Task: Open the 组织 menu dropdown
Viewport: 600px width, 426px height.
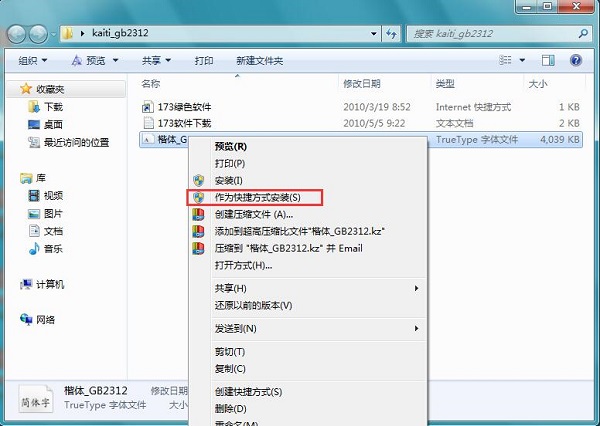Action: pos(33,60)
